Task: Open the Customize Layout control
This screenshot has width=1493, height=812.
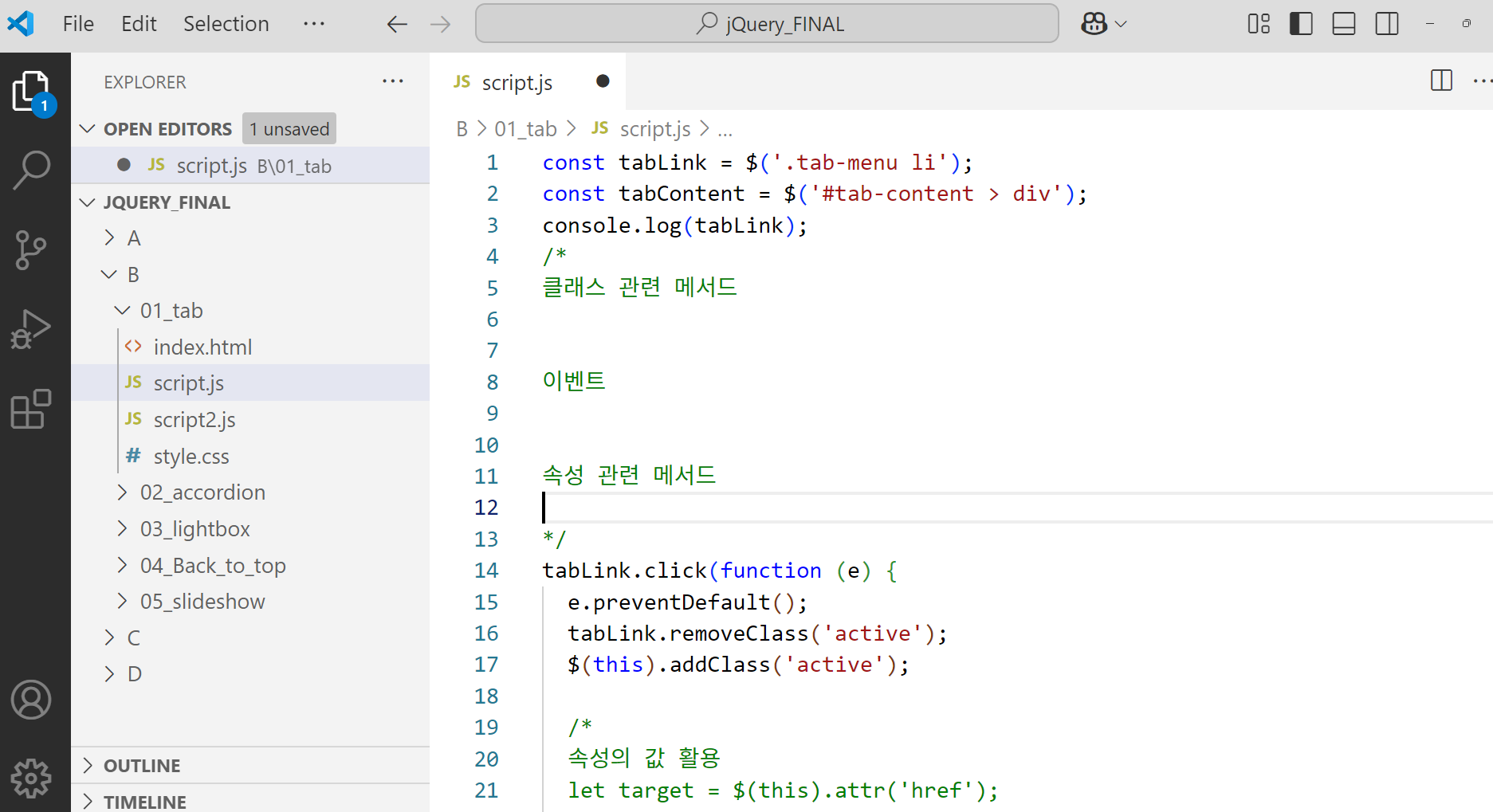Action: 1258,23
